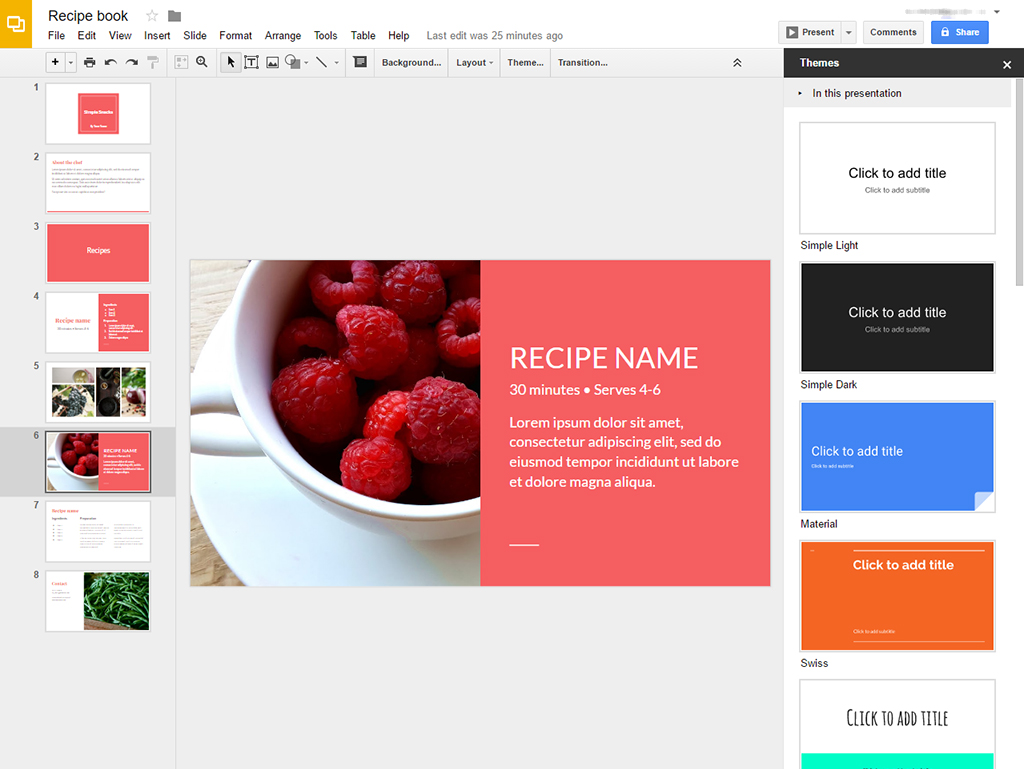Open the Insert image tool
This screenshot has height=769, width=1024.
[x=272, y=62]
